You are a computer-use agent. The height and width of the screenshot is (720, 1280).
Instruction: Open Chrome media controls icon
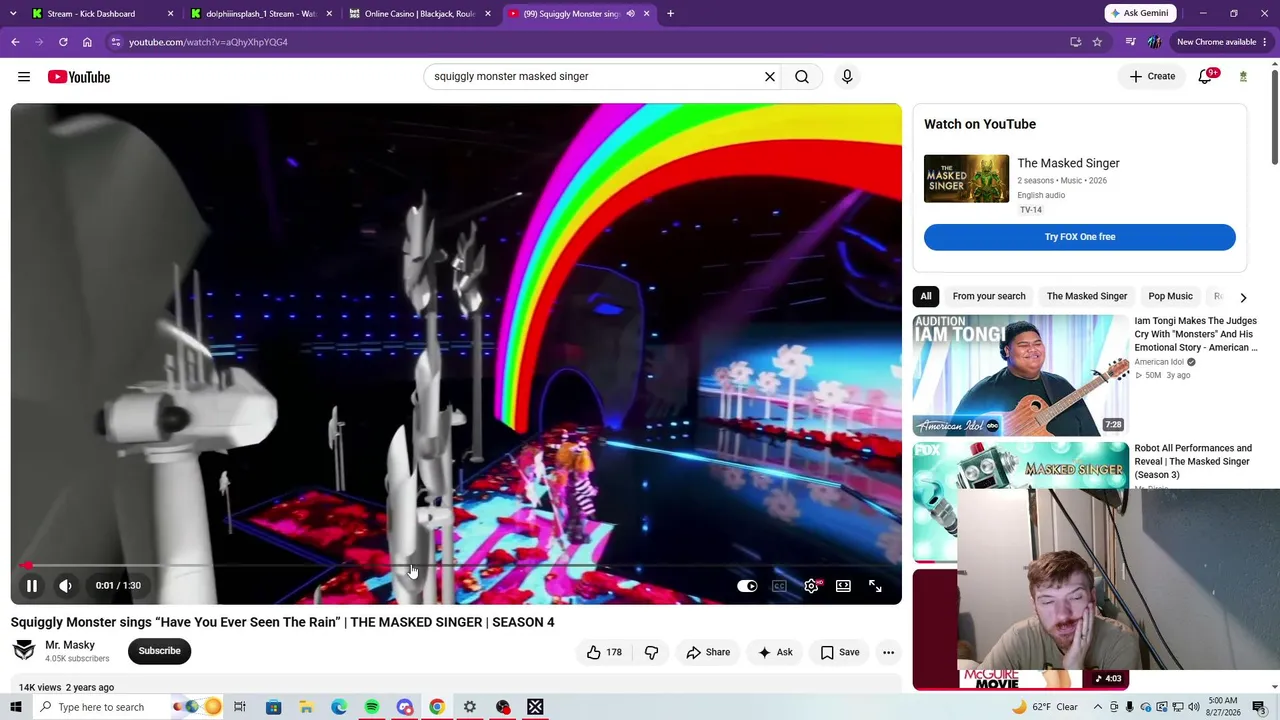click(1130, 42)
